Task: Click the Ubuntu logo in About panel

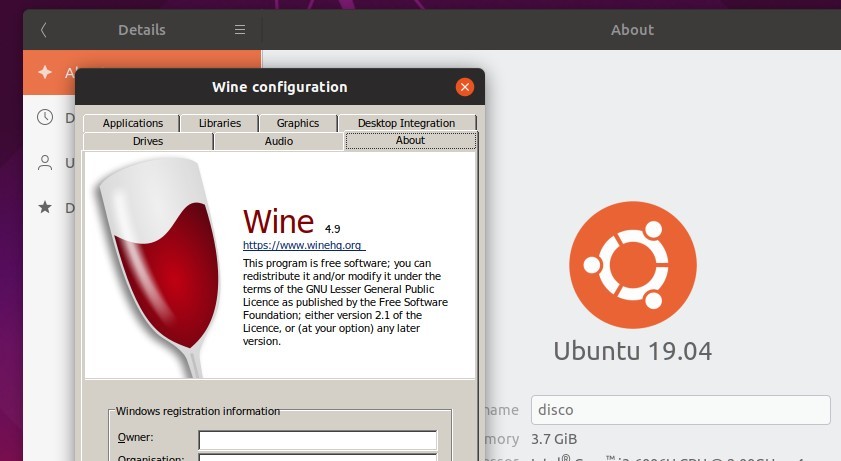Action: pyautogui.click(x=633, y=265)
